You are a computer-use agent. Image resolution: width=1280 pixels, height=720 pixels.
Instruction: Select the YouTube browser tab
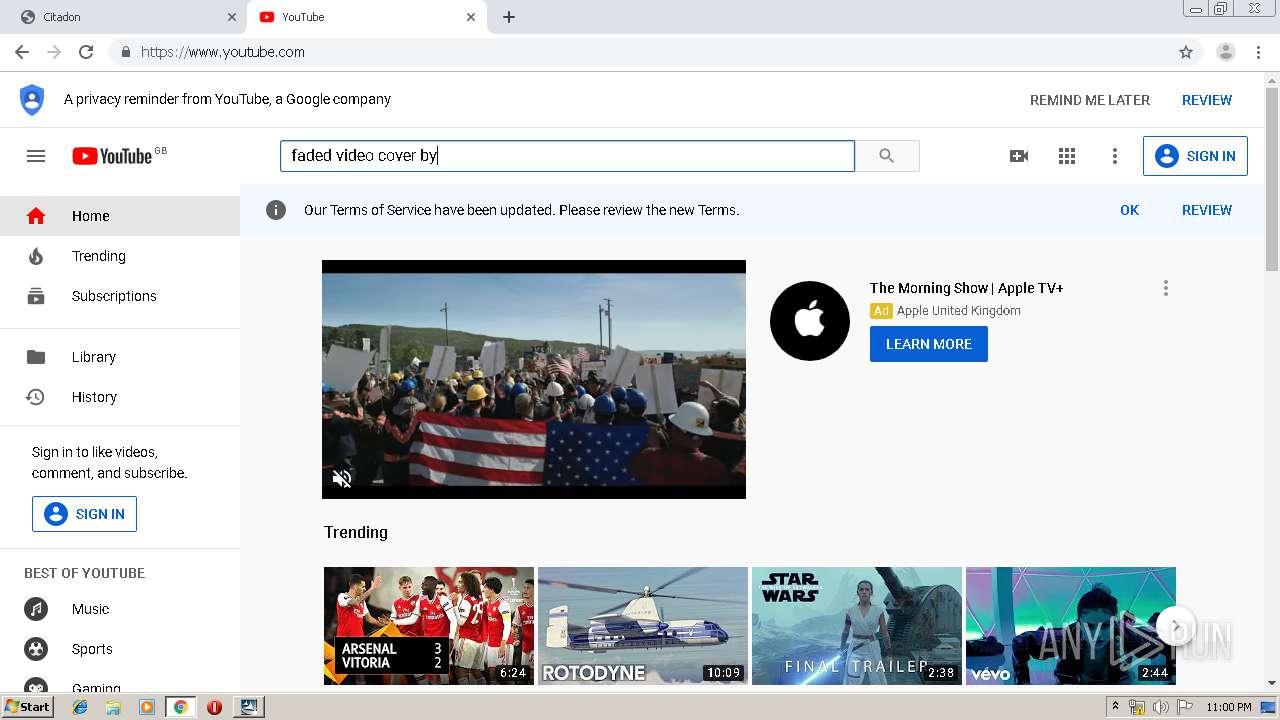click(x=365, y=17)
